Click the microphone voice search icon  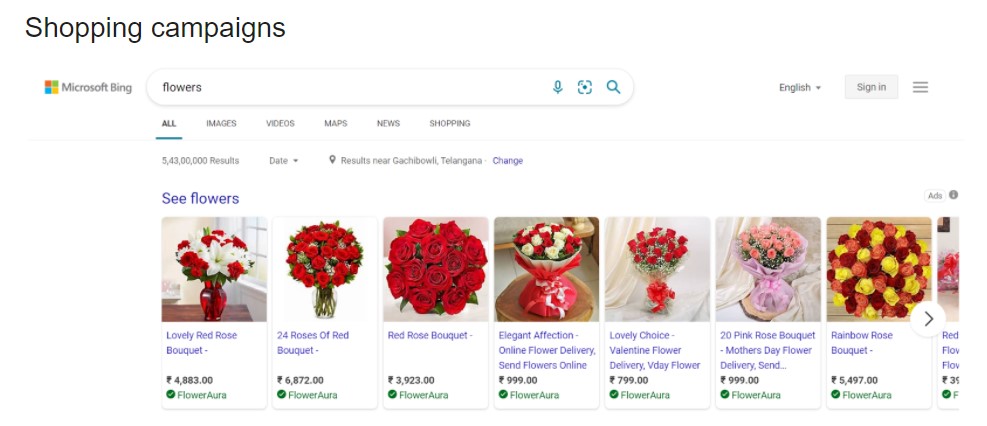(558, 87)
